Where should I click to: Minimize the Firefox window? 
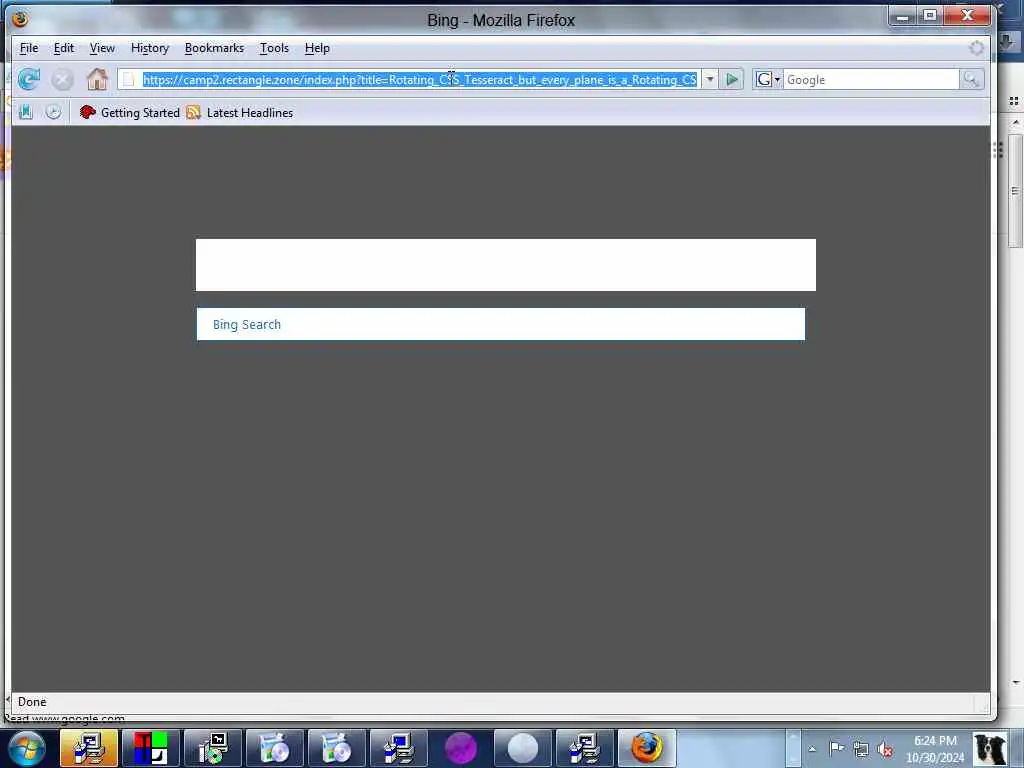click(903, 16)
